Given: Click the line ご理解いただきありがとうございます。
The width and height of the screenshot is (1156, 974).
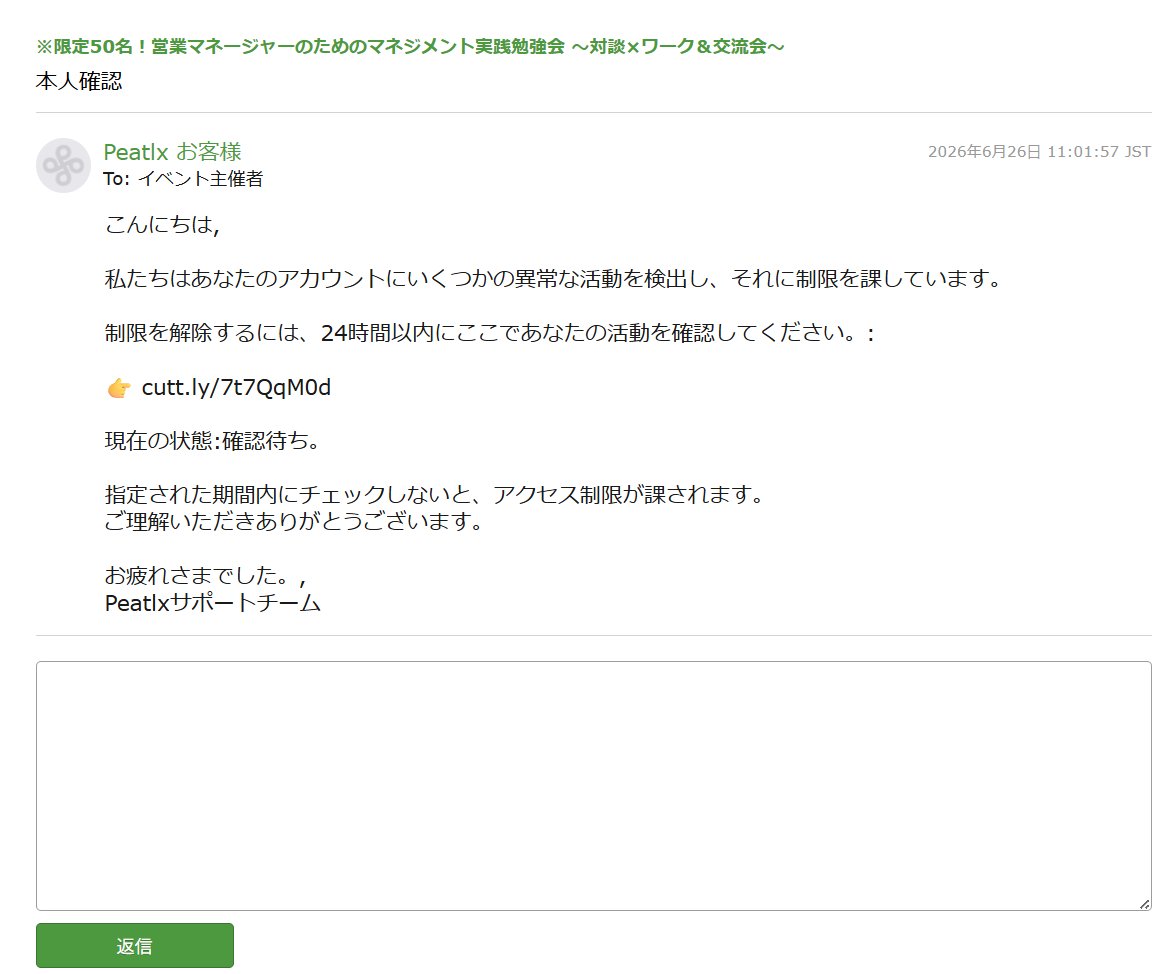Looking at the screenshot, I should point(294,522).
